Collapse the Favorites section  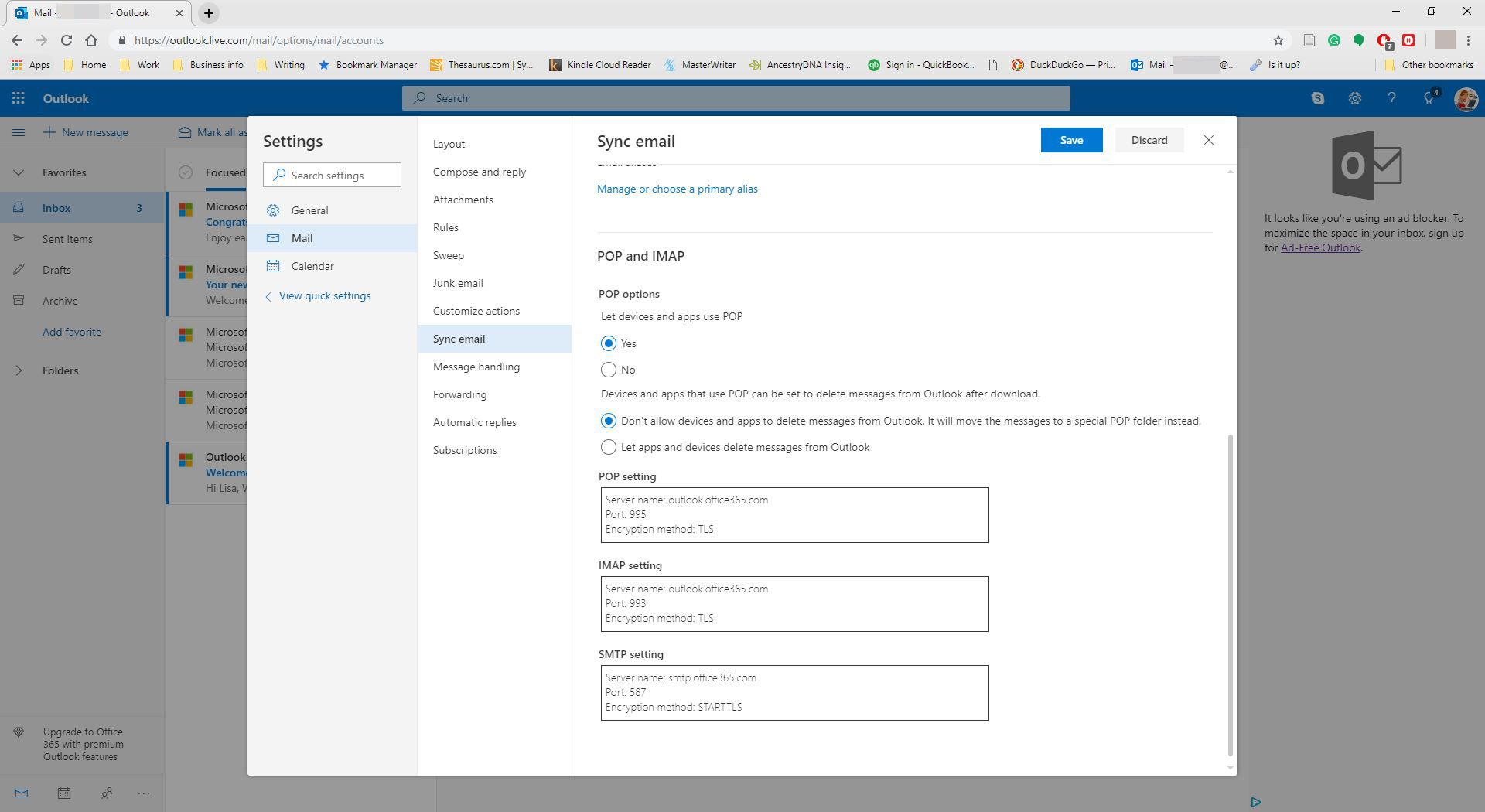tap(19, 172)
